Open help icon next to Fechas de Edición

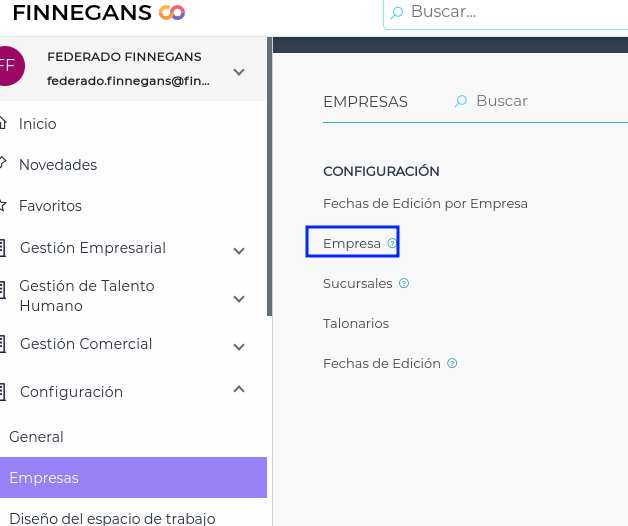point(452,364)
